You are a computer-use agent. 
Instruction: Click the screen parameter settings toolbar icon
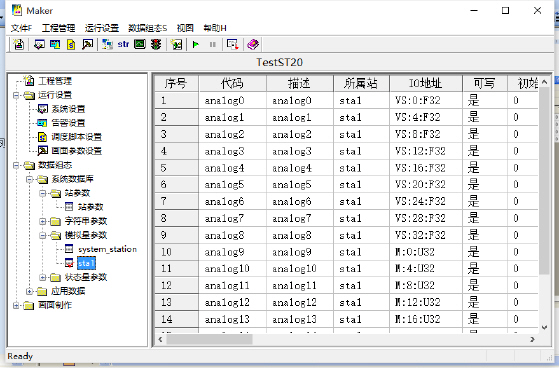pyautogui.click(x=87, y=45)
